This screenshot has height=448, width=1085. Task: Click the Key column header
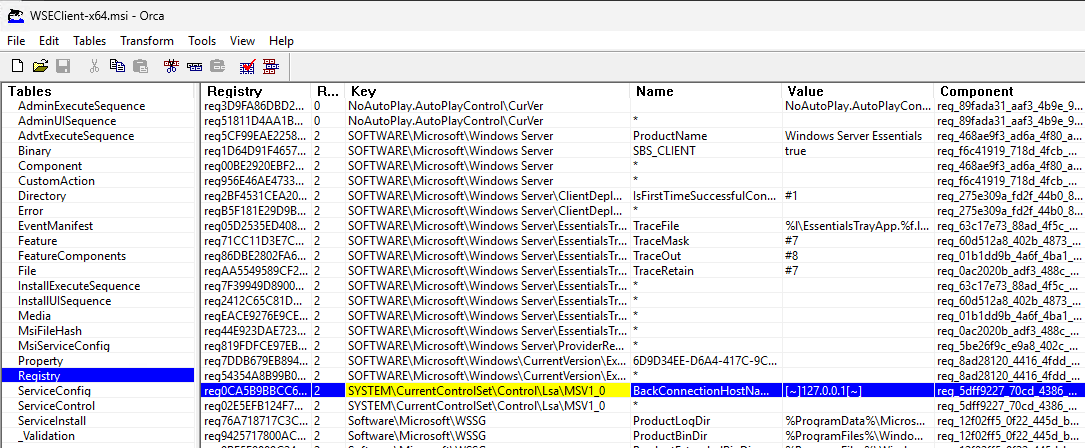[x=488, y=91]
